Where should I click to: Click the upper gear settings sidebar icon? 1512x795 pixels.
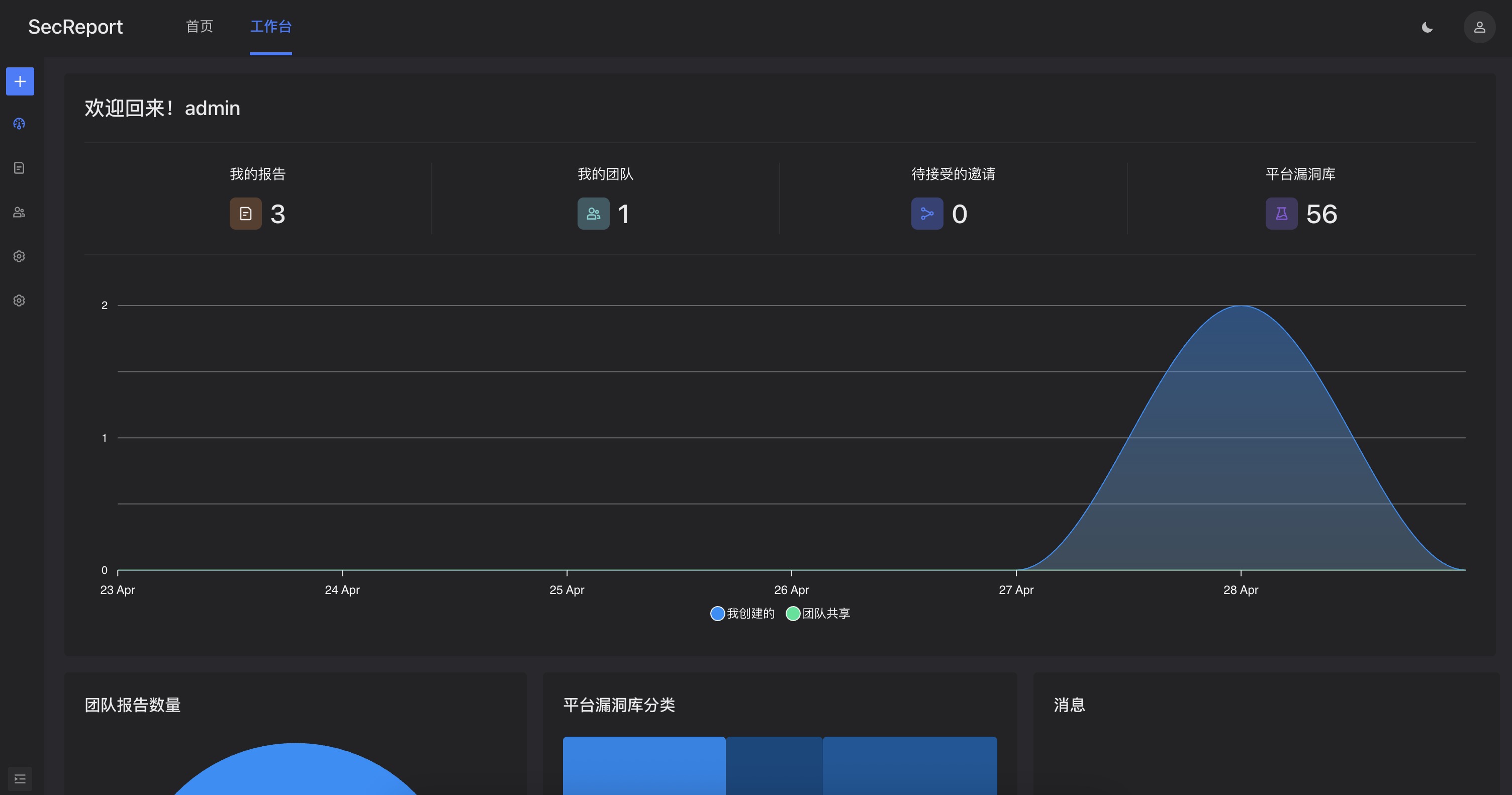[20, 256]
